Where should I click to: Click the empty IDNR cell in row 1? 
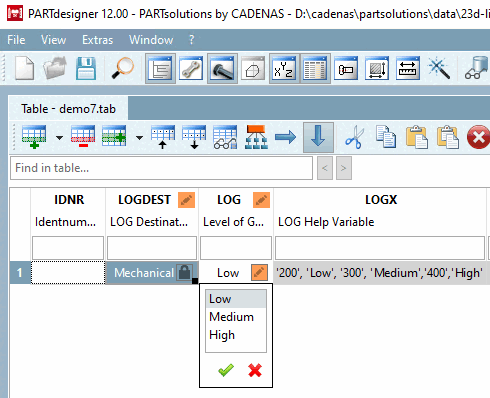tap(68, 273)
